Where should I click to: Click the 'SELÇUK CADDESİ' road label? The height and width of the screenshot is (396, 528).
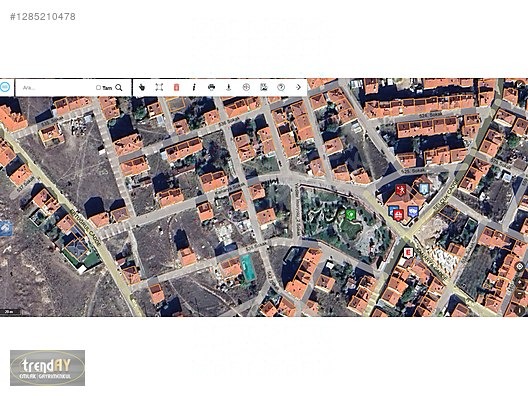tap(447, 195)
